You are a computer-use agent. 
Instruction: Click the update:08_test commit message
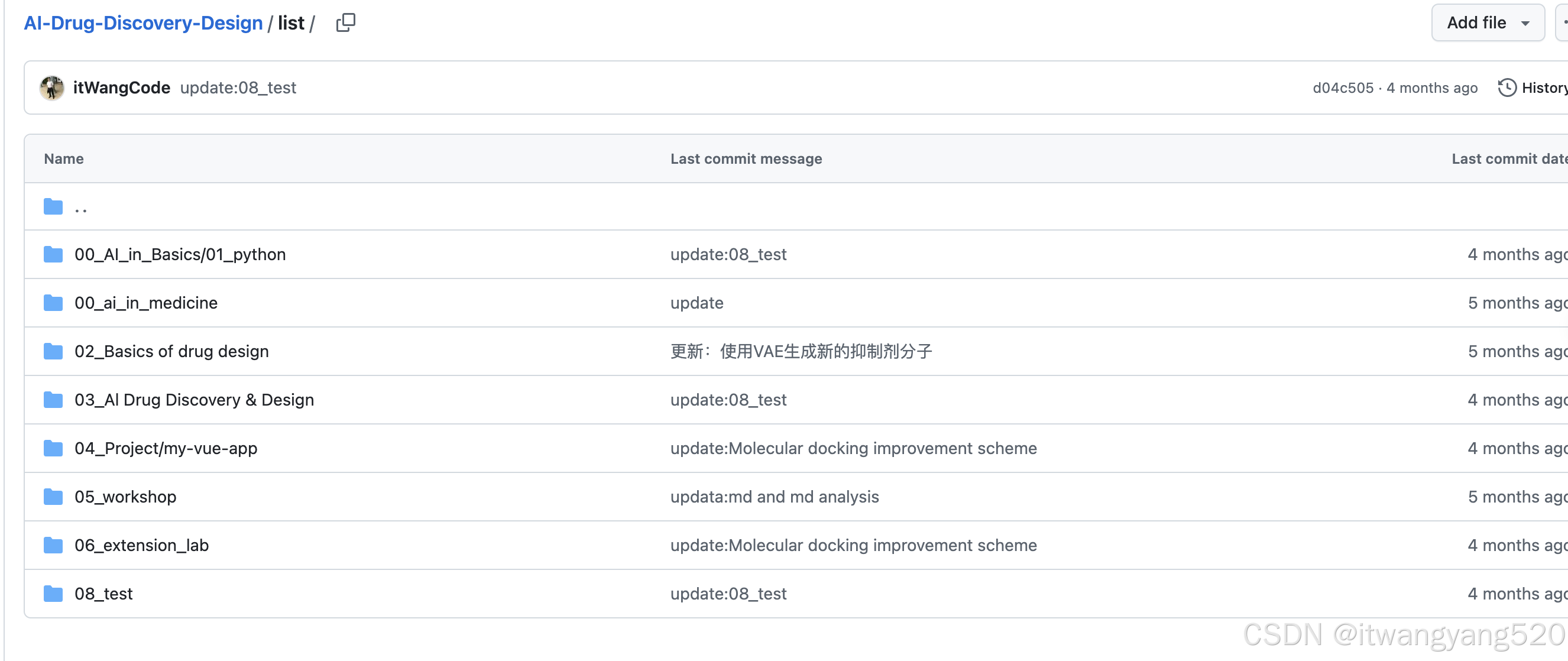[238, 88]
